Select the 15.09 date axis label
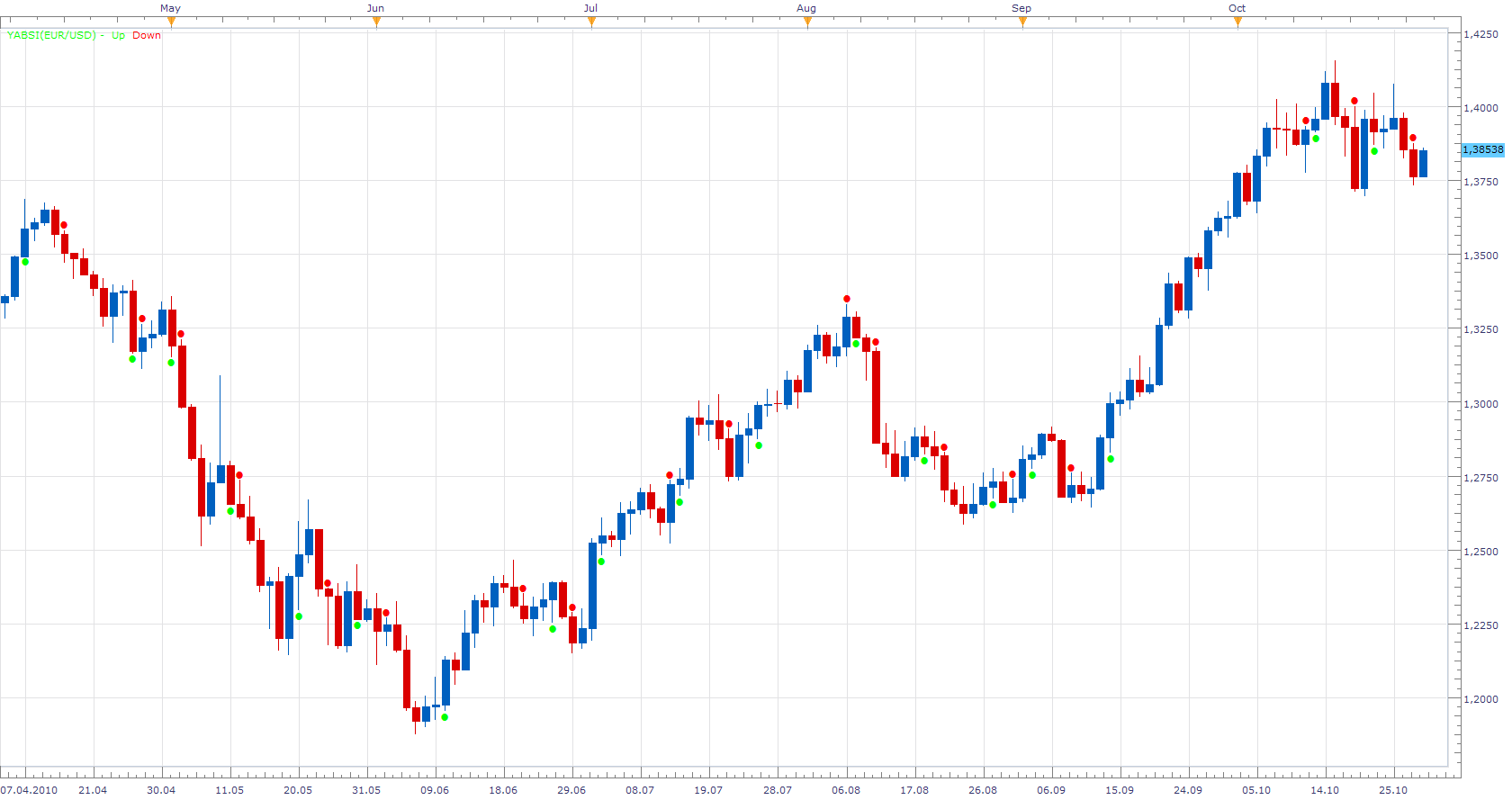Screen dimensions: 1512x800 [x=1120, y=790]
